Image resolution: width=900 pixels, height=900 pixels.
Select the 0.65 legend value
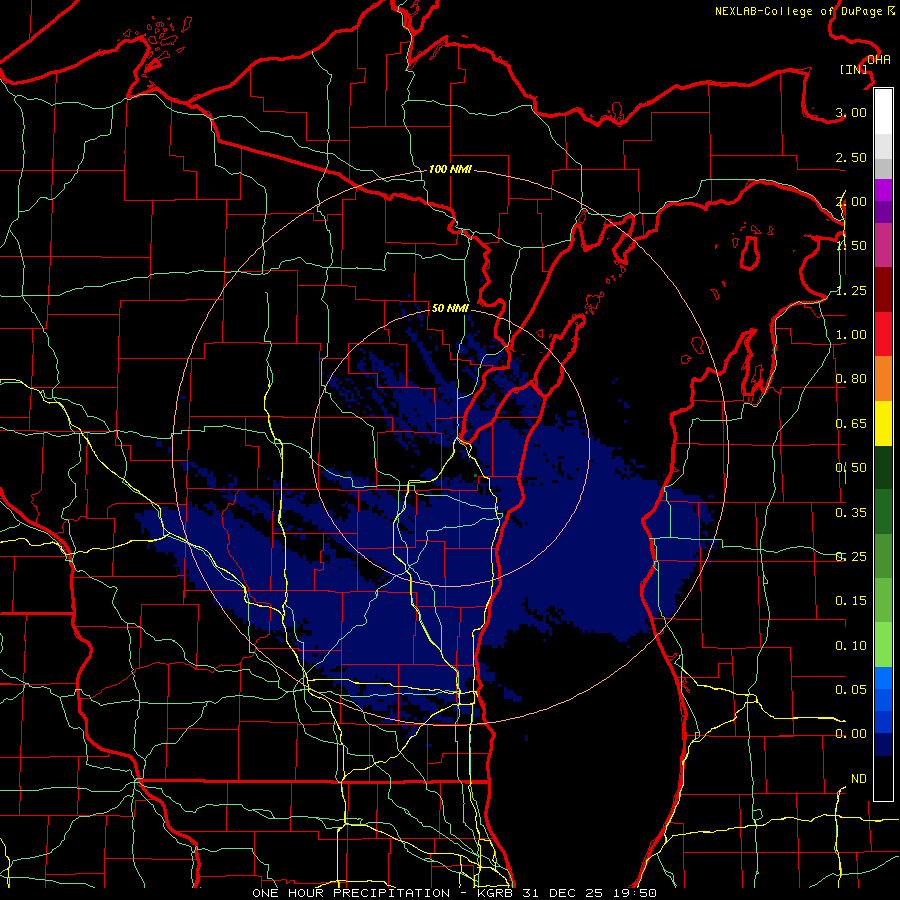point(851,424)
